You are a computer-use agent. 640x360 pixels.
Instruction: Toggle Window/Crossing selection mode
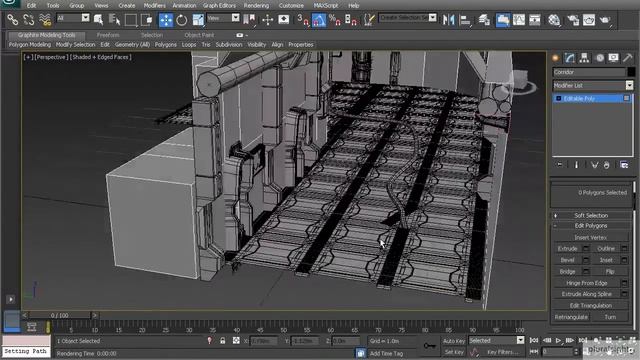pyautogui.click(x=147, y=19)
